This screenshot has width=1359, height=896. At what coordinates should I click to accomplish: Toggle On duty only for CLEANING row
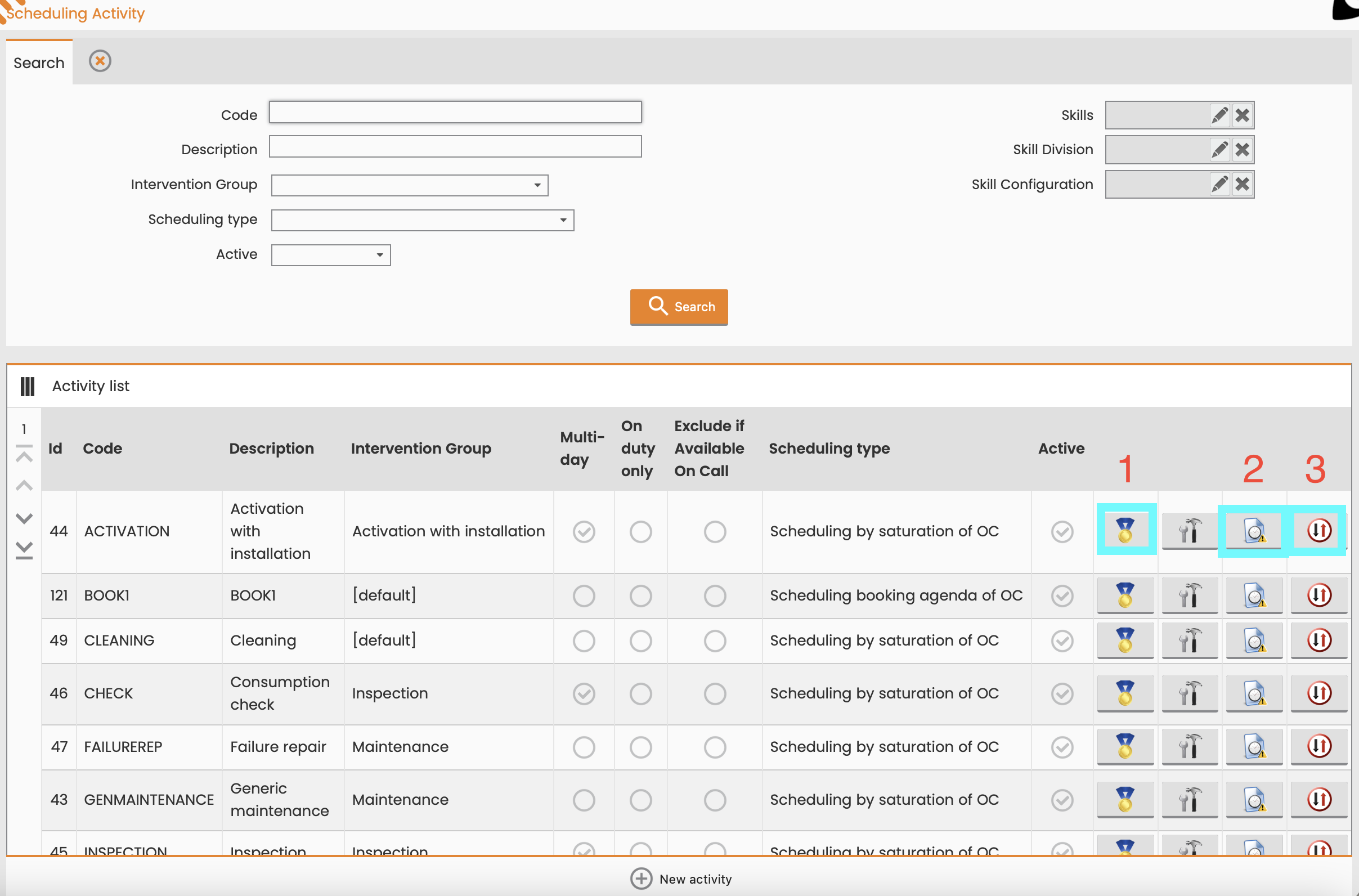click(640, 641)
